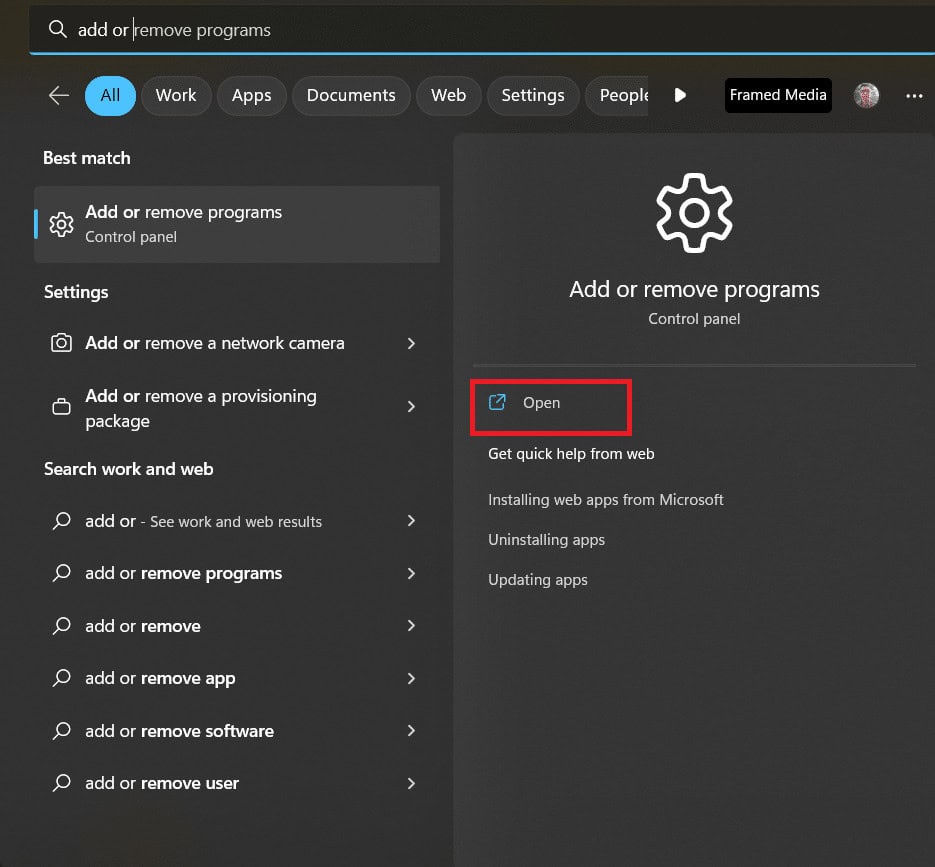
Task: Click the magnifier beside add or remove software
Action: click(x=61, y=731)
